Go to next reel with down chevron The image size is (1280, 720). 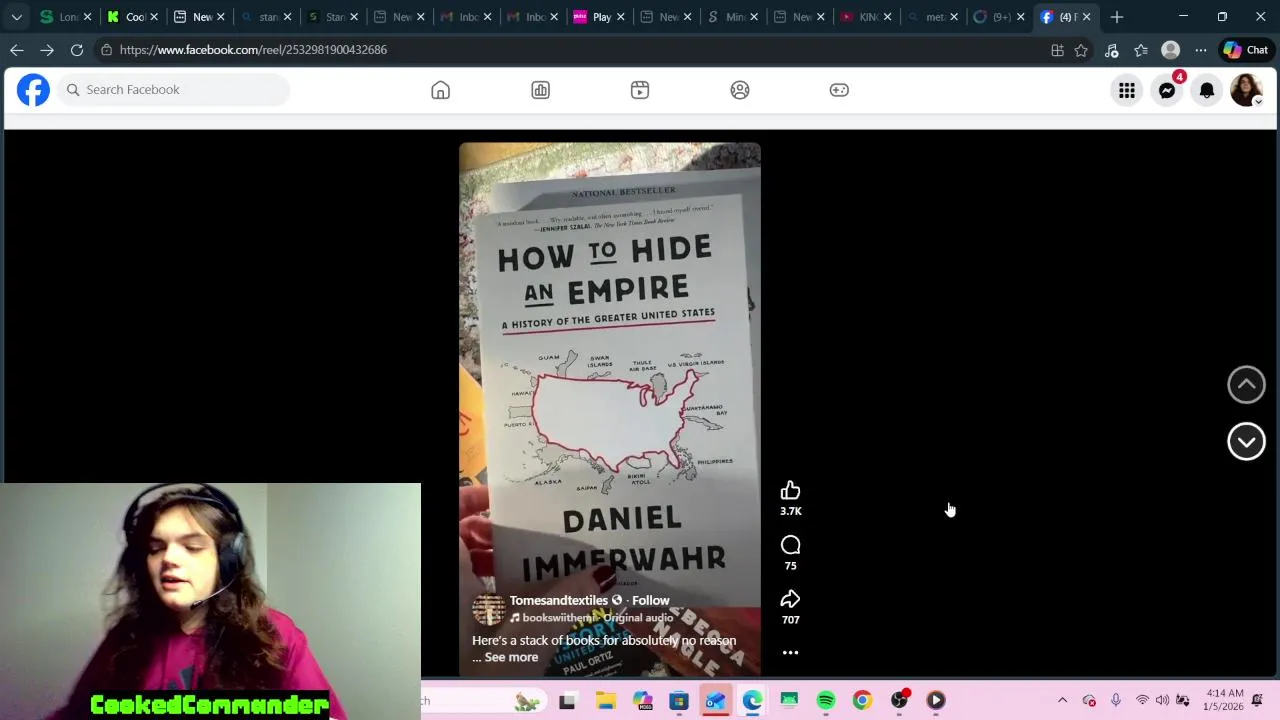(1246, 441)
